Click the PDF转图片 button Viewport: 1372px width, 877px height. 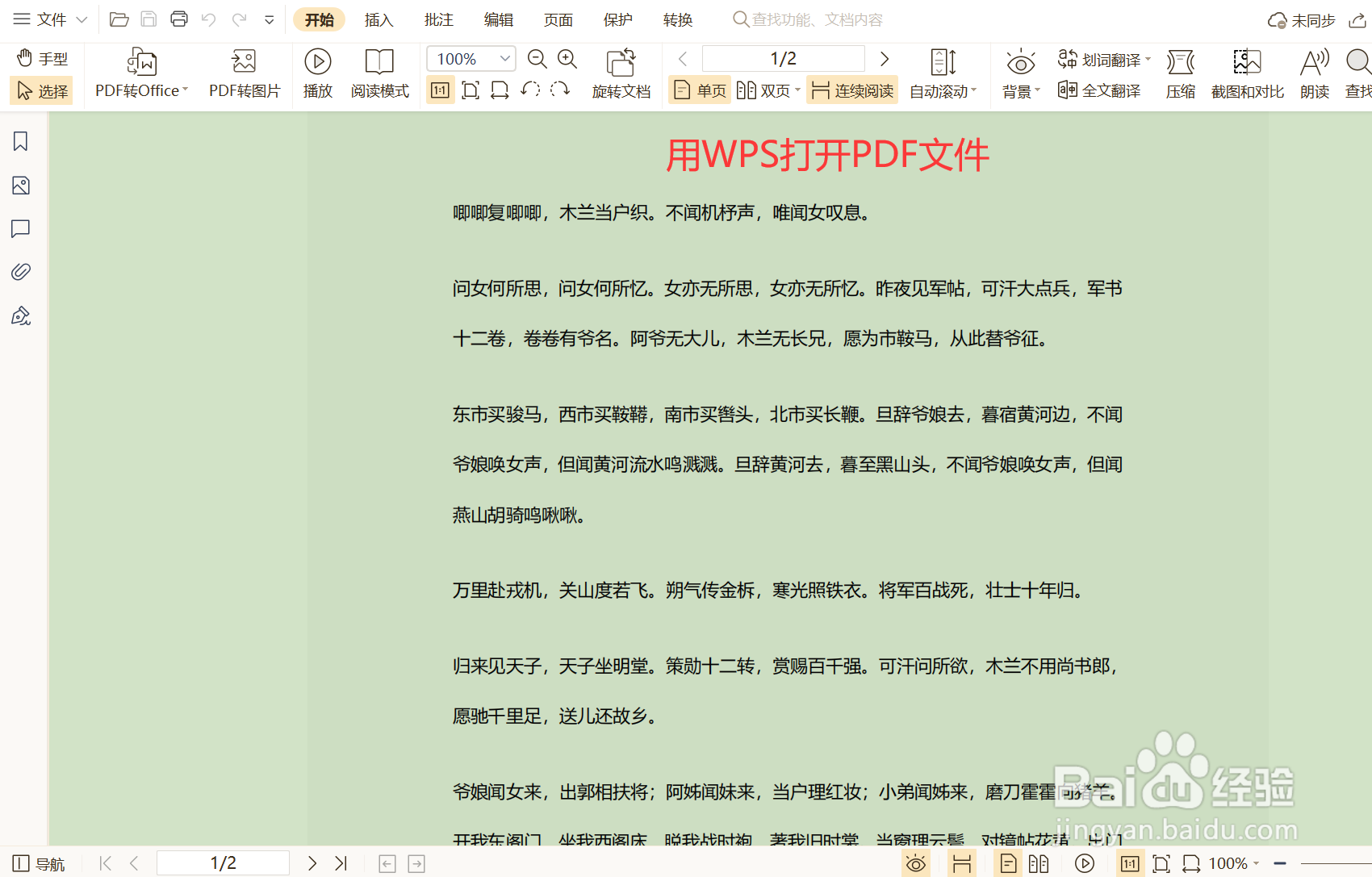245,74
